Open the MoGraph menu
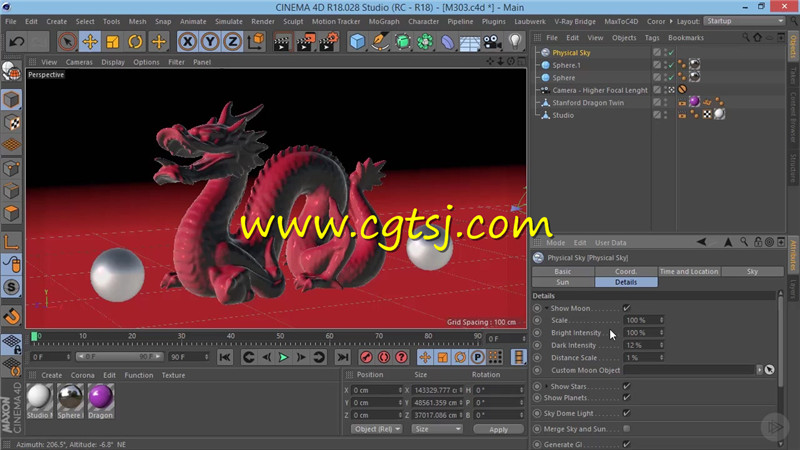Screen dimensions: 800x450 [x=384, y=21]
